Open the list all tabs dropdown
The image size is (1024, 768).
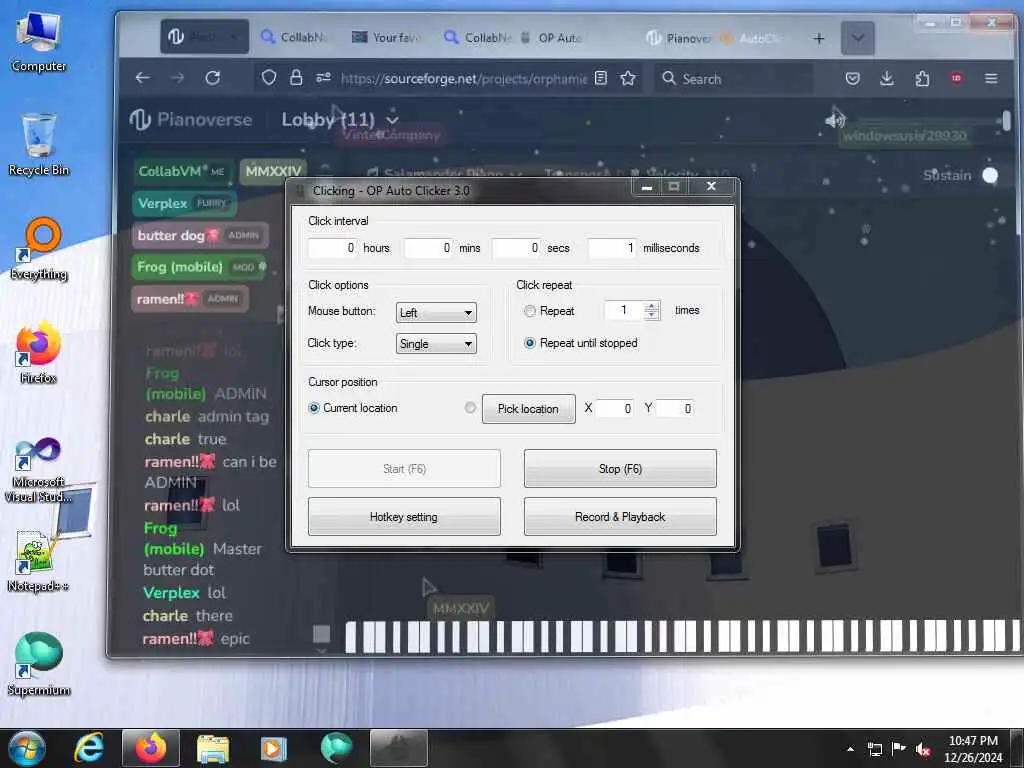[857, 39]
